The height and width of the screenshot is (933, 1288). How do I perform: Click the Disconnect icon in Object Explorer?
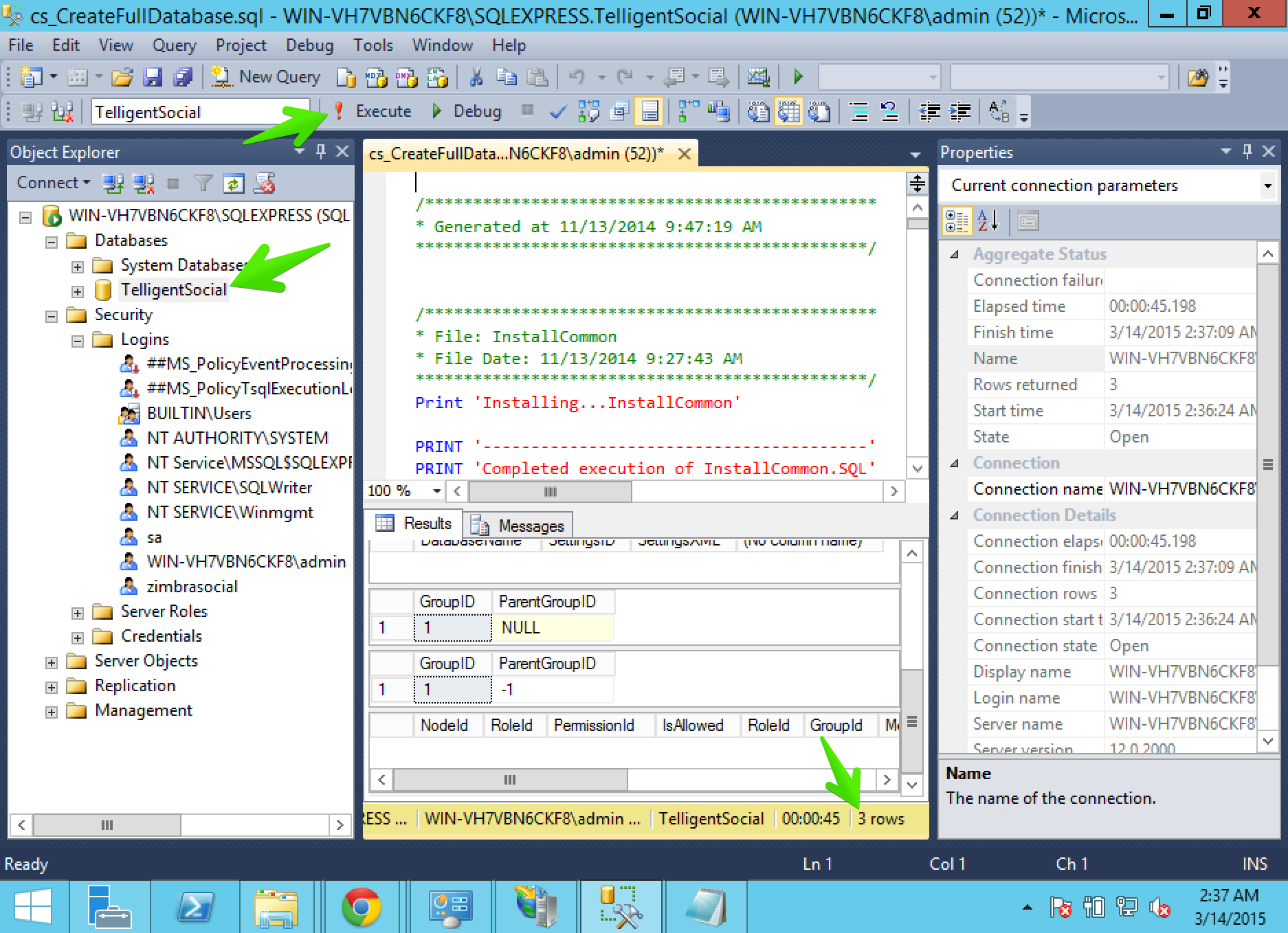point(143,183)
